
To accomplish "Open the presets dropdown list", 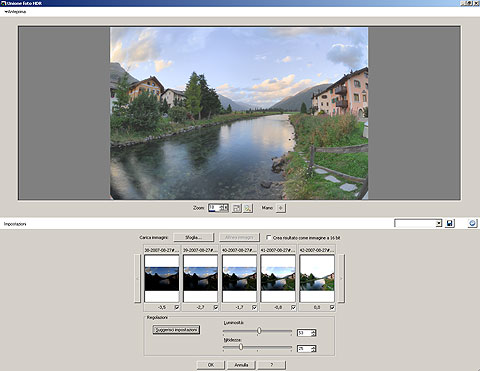I will (x=439, y=223).
